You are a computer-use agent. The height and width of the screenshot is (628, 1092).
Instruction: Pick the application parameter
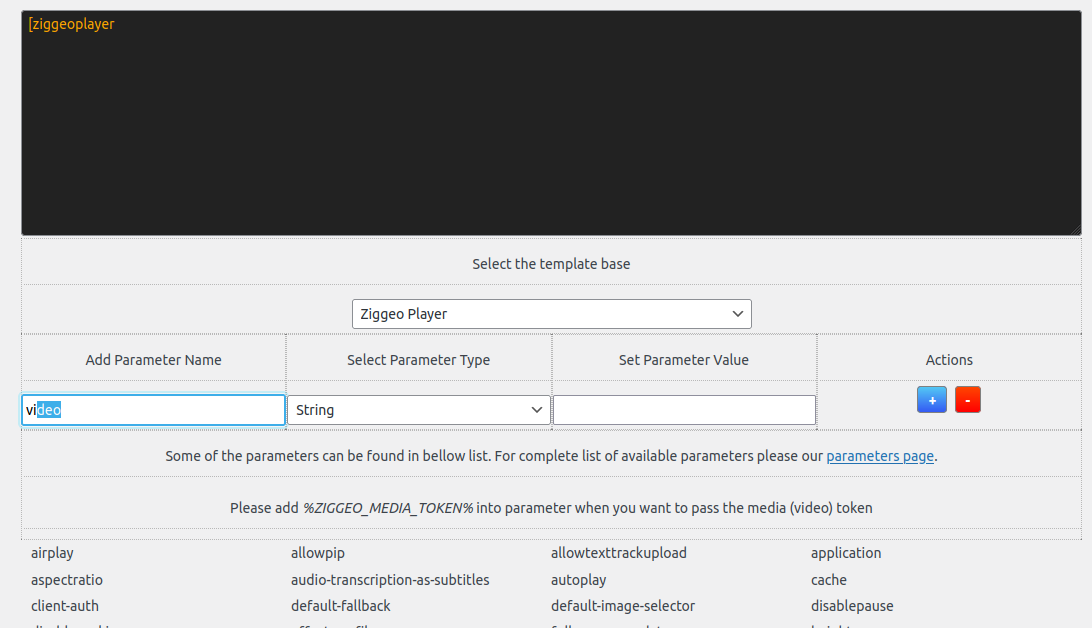tap(845, 553)
